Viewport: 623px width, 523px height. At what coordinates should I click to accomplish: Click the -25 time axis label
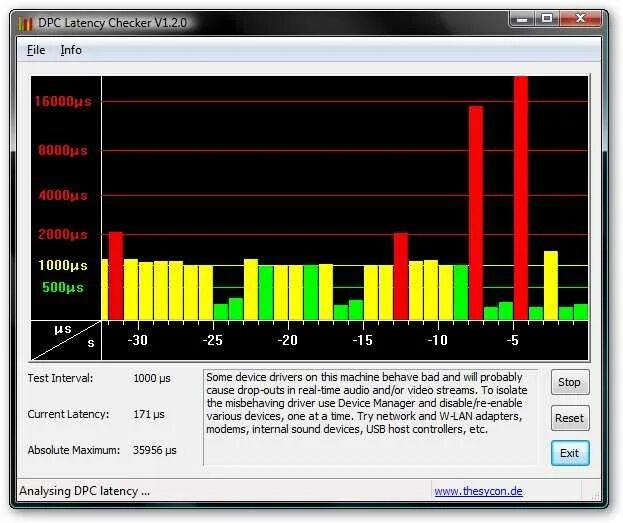tap(213, 340)
